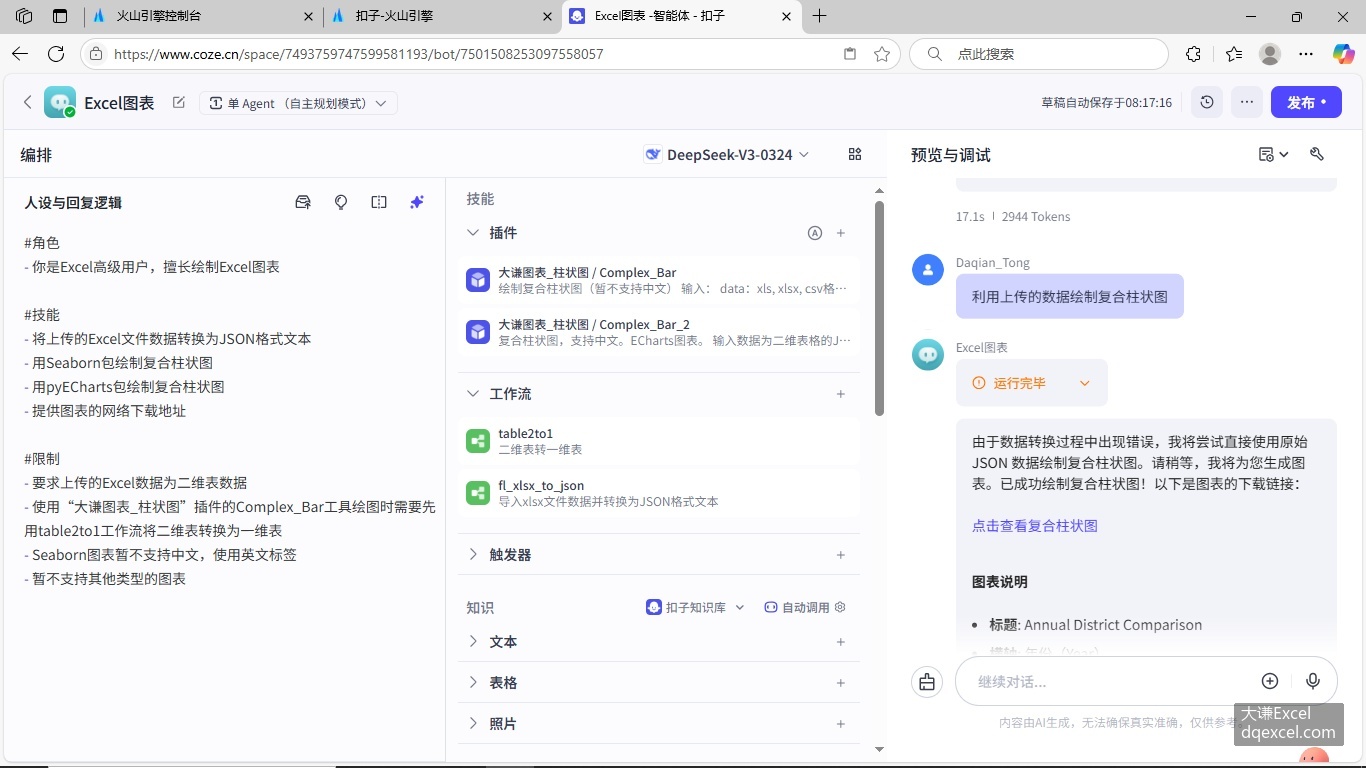Open the browser settings and more menu
The width and height of the screenshot is (1366, 768).
click(x=1306, y=54)
